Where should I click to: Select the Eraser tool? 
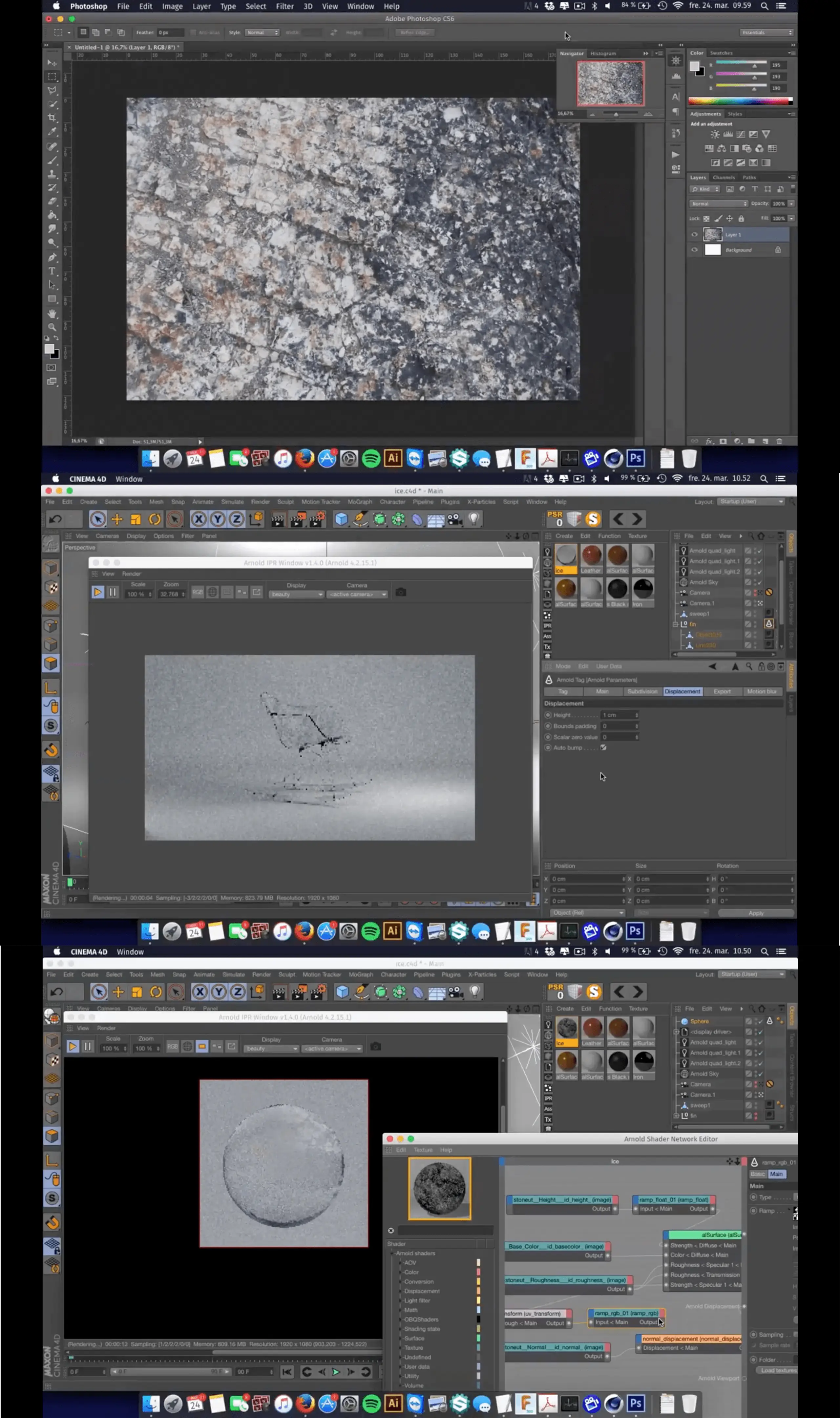(52, 202)
